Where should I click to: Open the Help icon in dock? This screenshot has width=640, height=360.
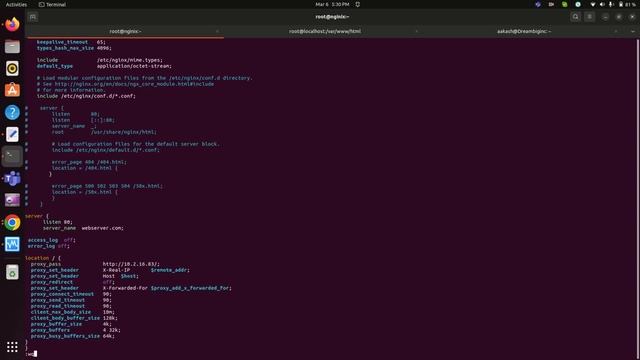pyautogui.click(x=12, y=112)
